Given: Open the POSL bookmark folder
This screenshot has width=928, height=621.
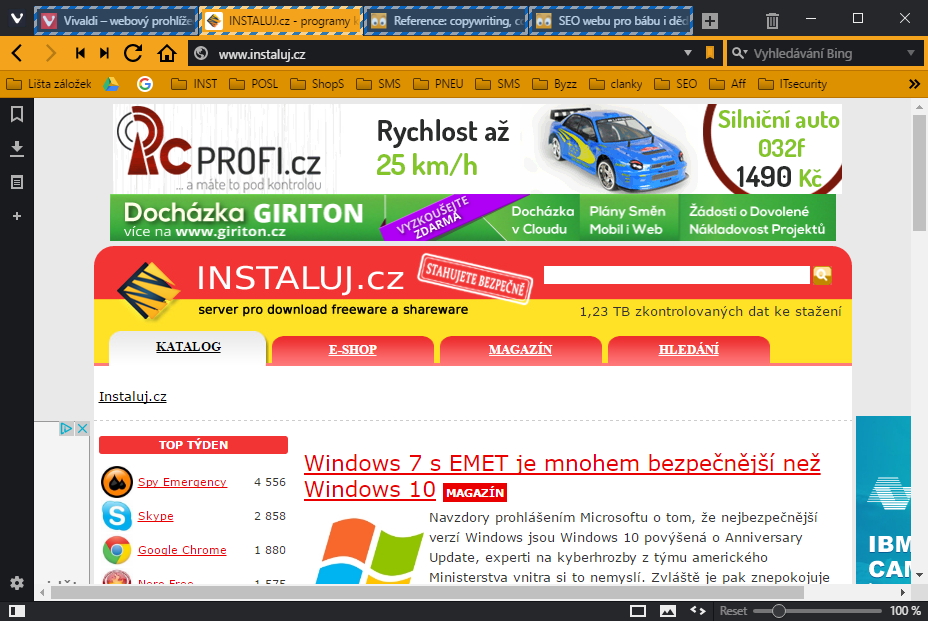Looking at the screenshot, I should (x=253, y=84).
